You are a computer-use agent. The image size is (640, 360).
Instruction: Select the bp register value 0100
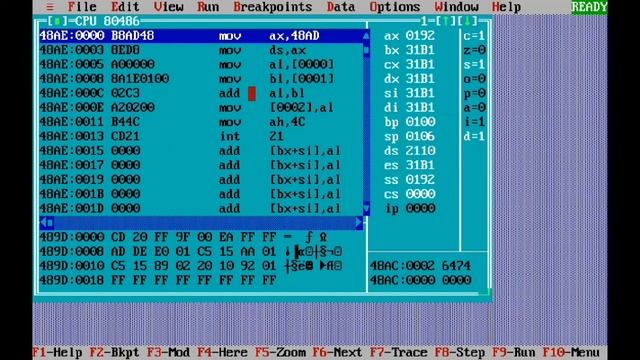(x=420, y=122)
